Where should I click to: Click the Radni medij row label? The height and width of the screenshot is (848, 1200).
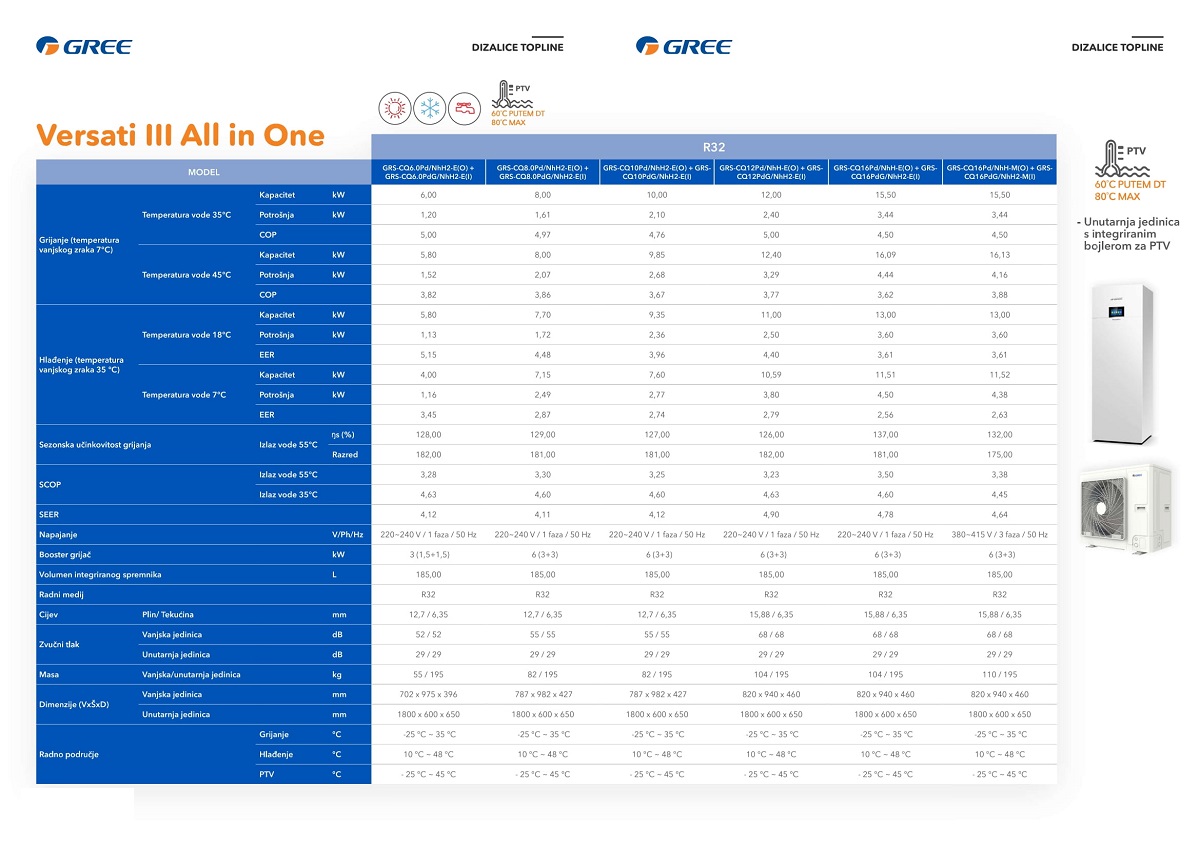[61, 595]
